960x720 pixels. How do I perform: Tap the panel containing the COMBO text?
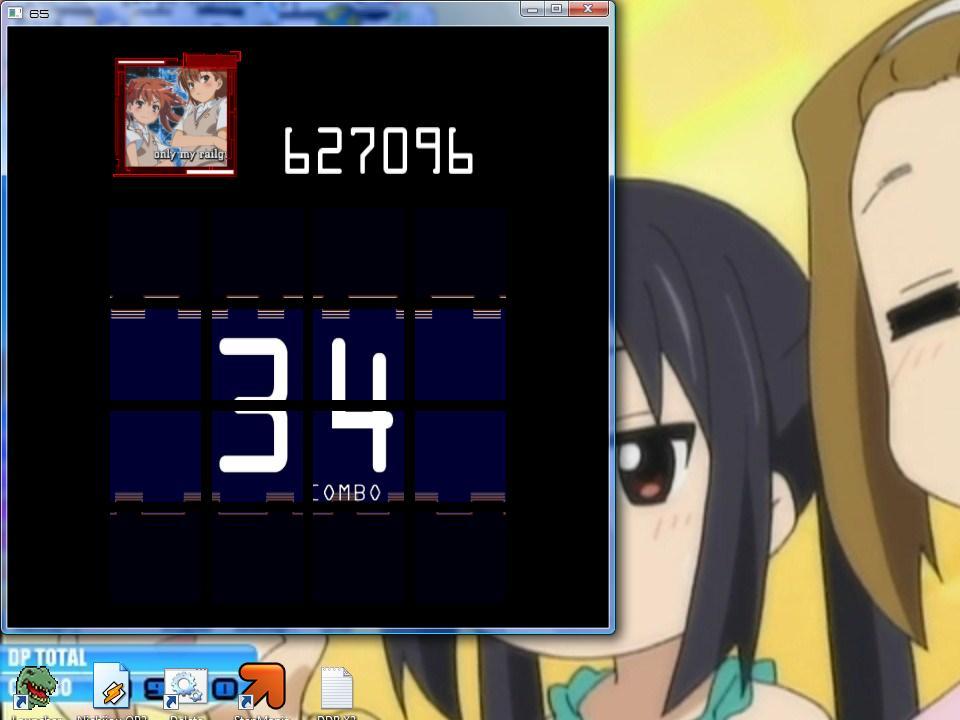click(x=359, y=457)
